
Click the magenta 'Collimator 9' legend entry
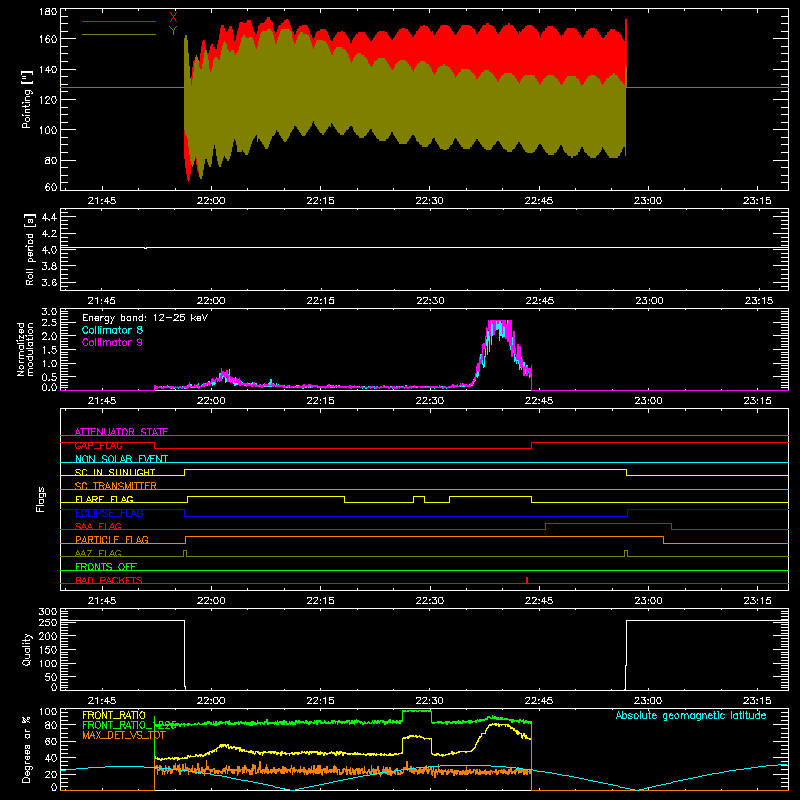coord(112,342)
